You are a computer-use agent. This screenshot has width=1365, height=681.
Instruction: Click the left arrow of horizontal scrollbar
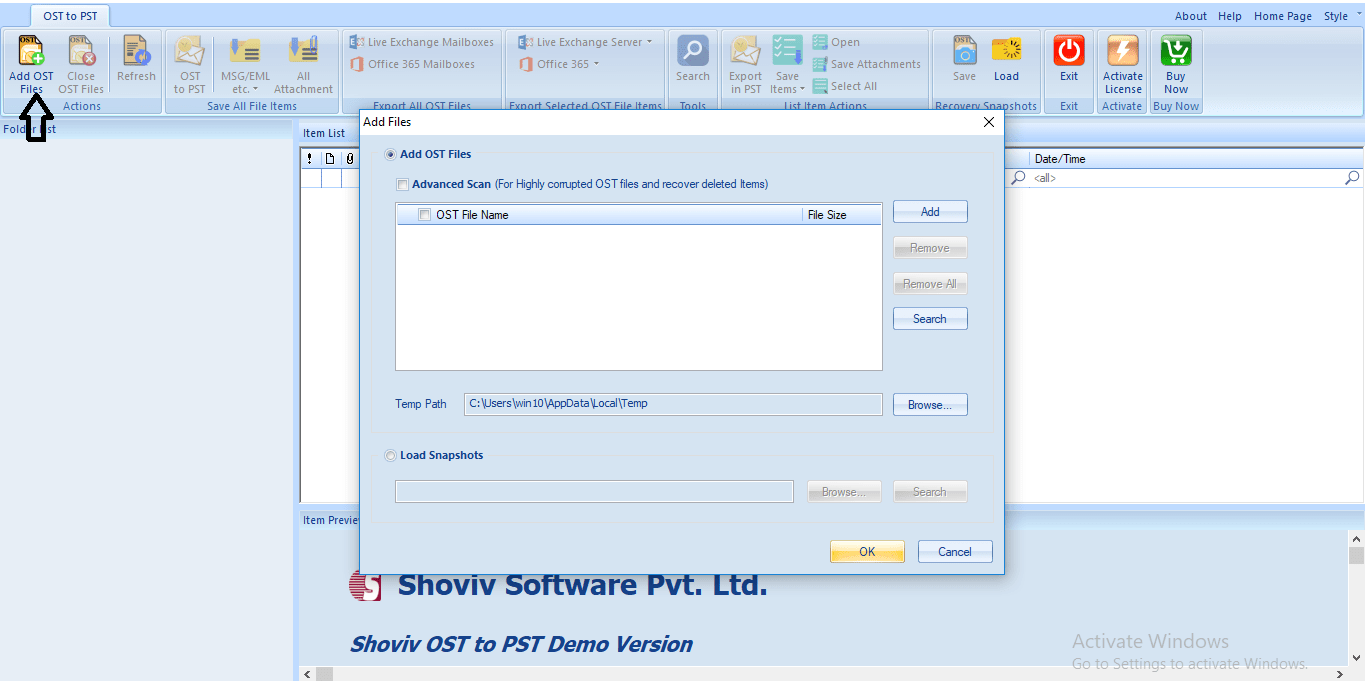(307, 674)
